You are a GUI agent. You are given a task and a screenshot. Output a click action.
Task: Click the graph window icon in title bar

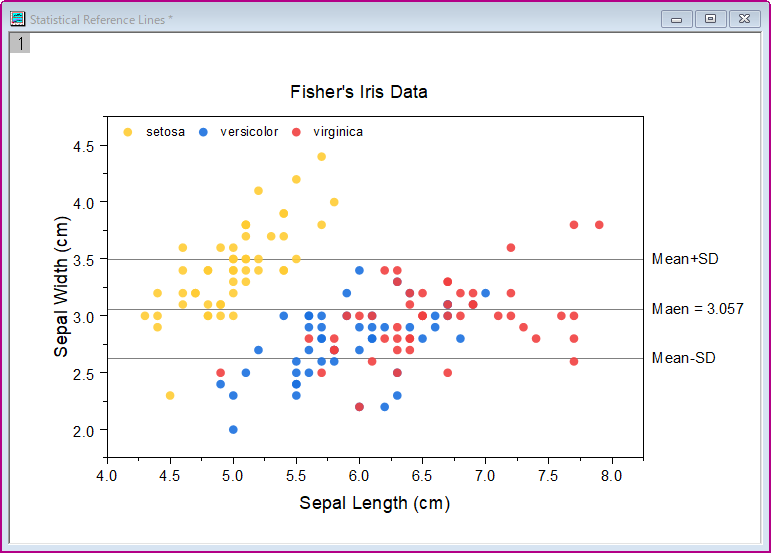tap(18, 19)
